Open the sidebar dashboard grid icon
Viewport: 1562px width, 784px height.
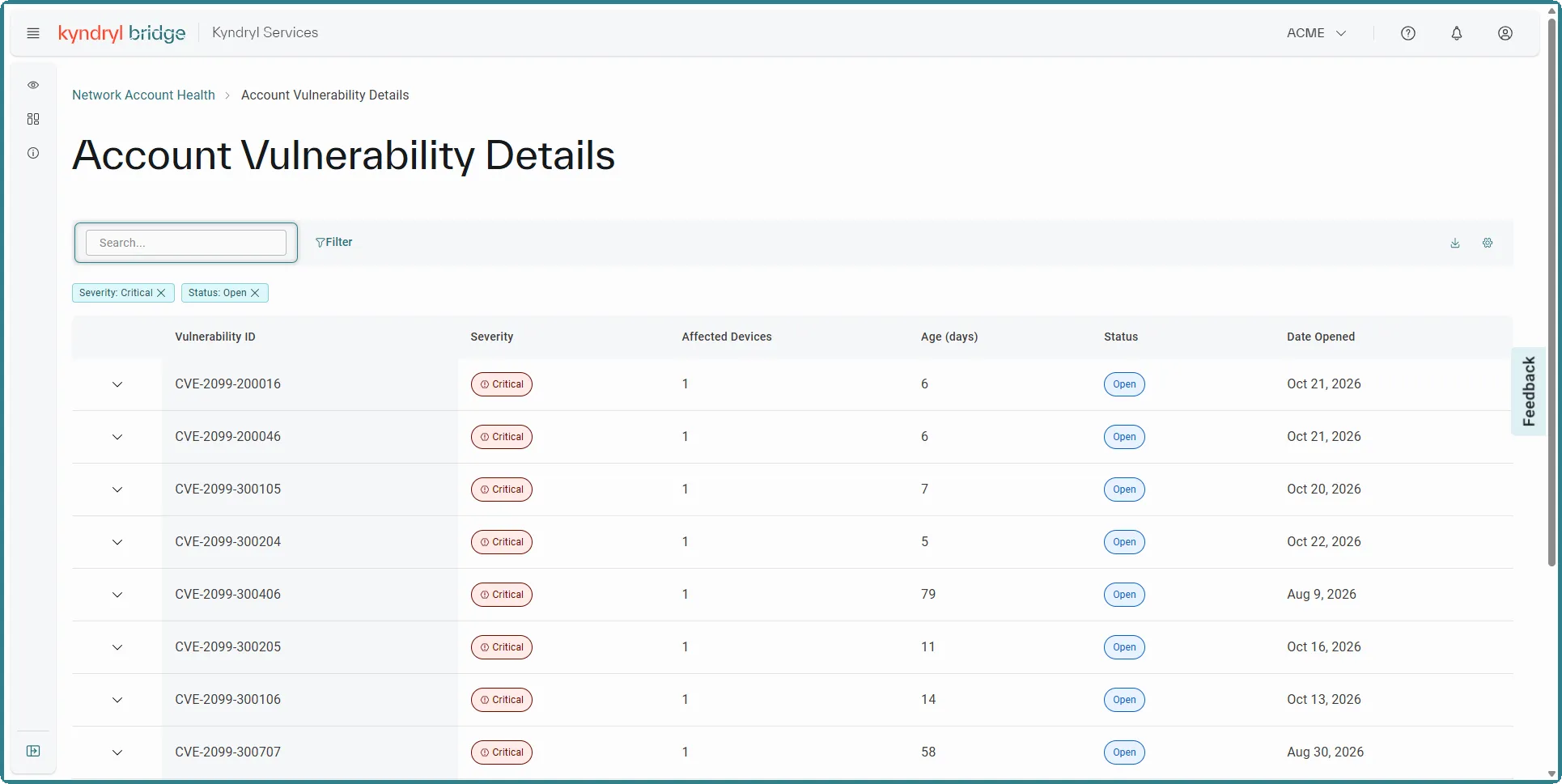33,119
